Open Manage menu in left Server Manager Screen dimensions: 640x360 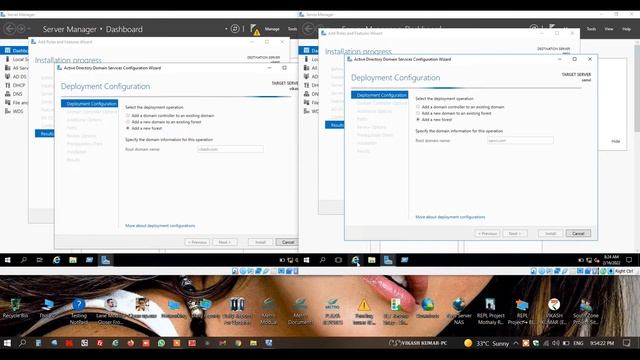tap(272, 29)
